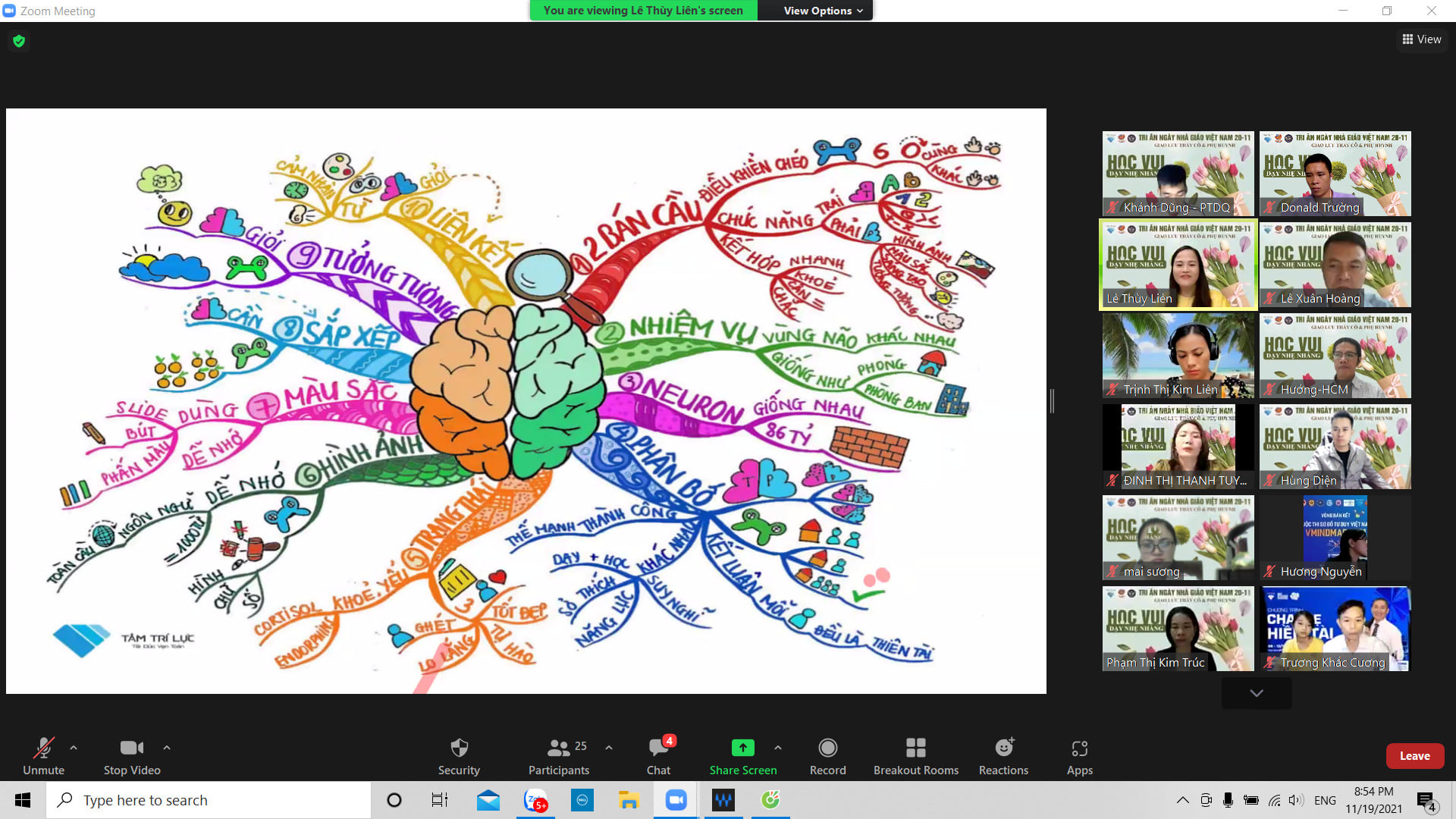Select Trịnh Thị Kim Liên video thumbnail
The image size is (1456, 819).
click(1178, 356)
